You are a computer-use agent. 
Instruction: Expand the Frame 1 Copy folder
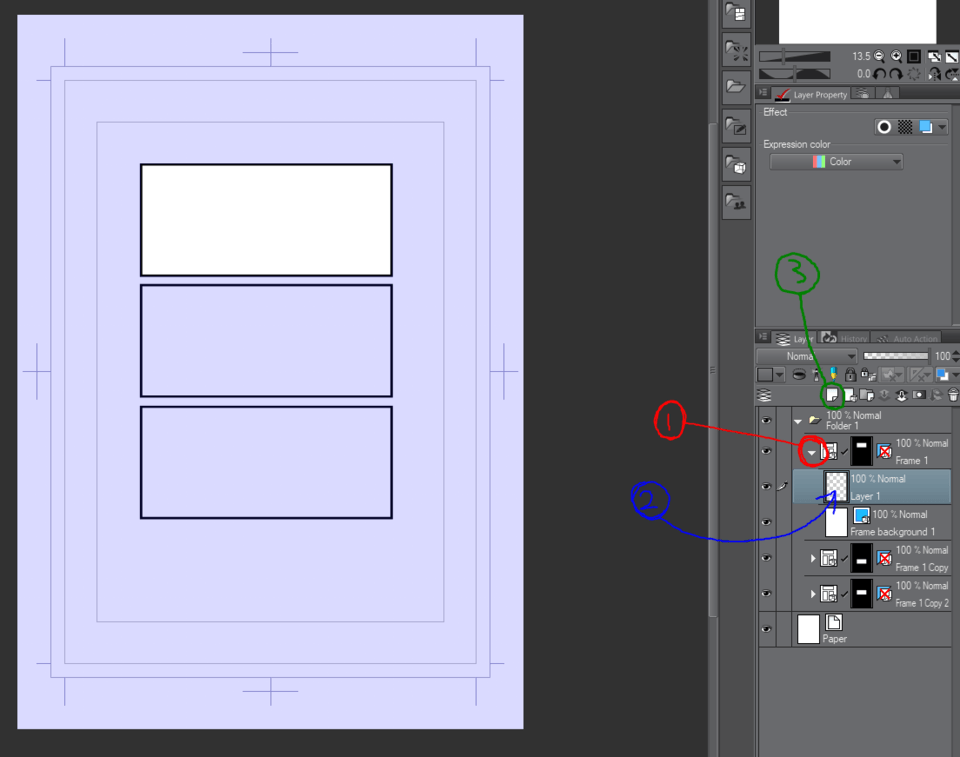point(813,558)
